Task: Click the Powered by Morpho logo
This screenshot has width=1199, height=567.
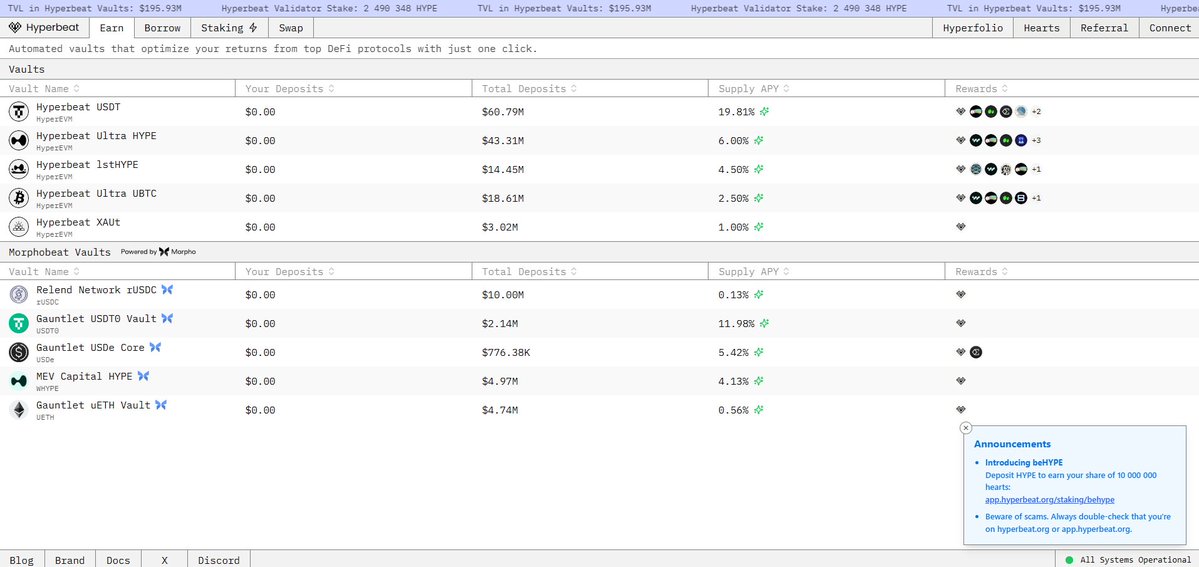Action: click(158, 252)
